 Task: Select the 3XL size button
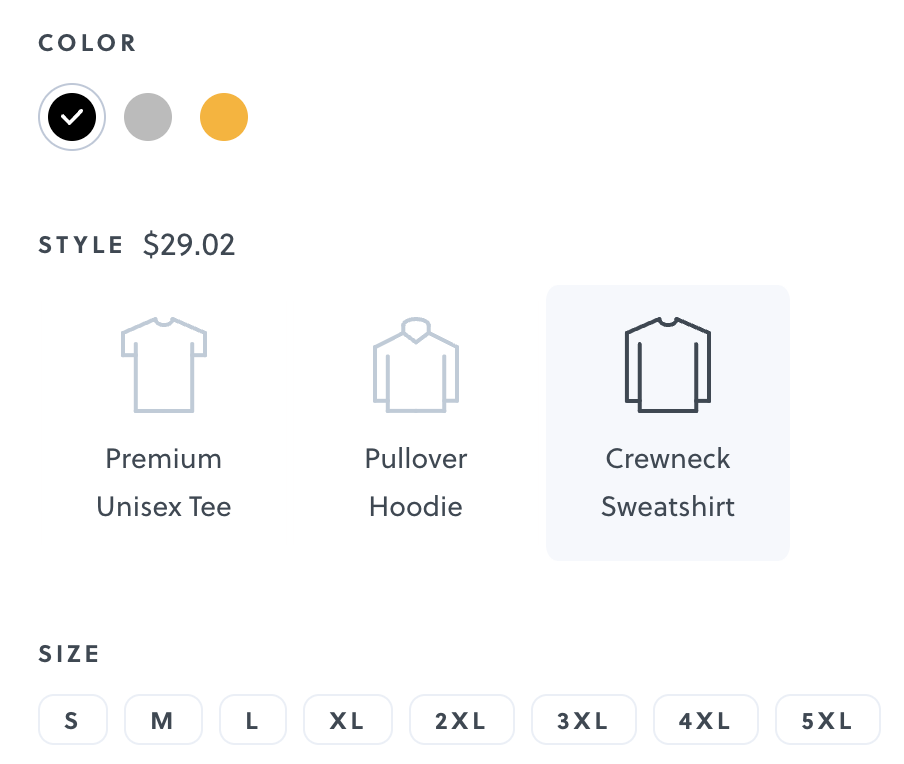pos(584,720)
